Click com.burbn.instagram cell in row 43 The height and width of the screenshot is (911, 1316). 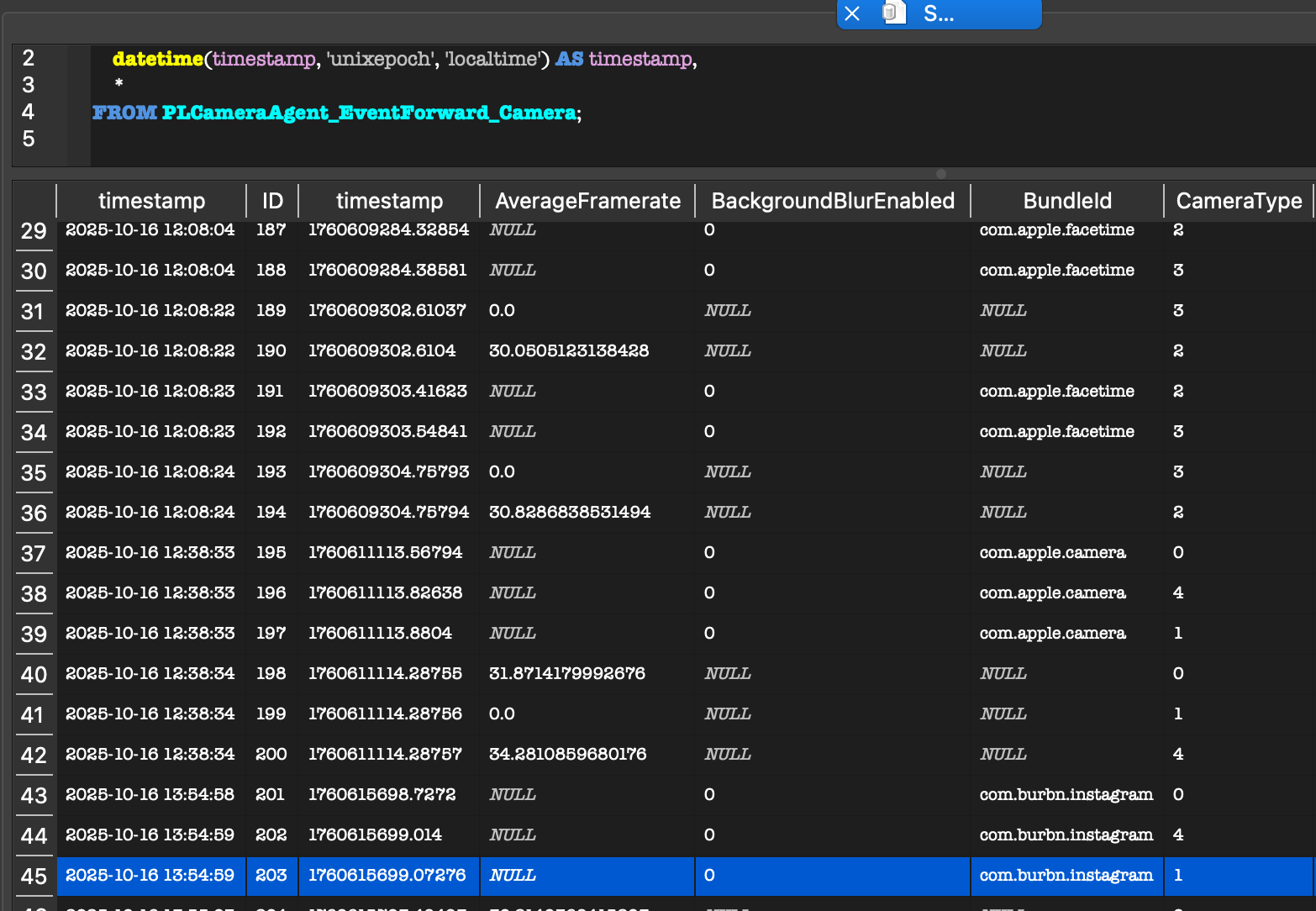(1066, 794)
